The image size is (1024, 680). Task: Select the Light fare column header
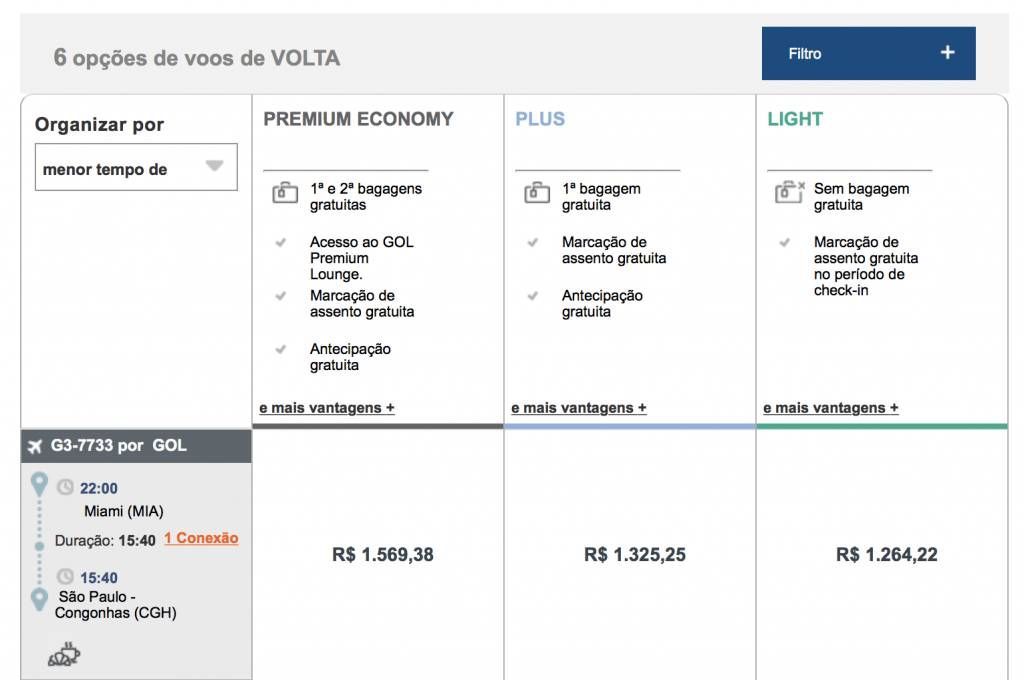click(x=795, y=119)
